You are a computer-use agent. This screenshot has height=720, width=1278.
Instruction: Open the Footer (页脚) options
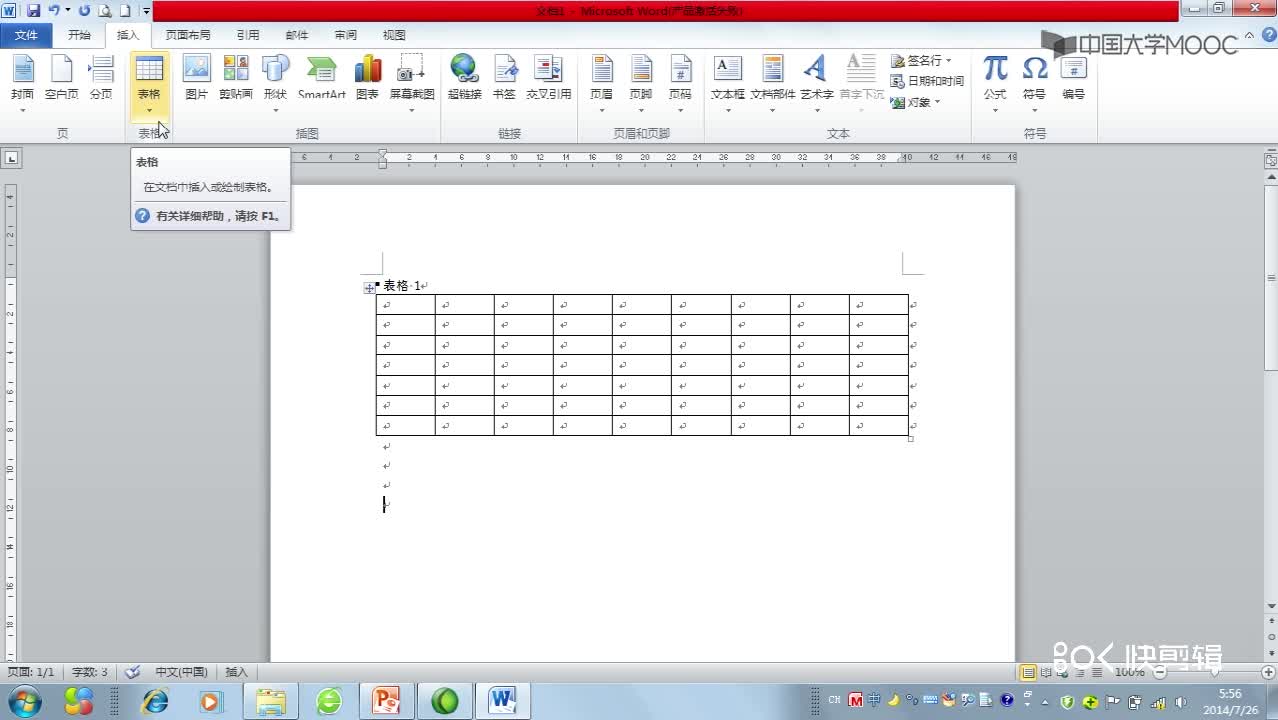coord(641,82)
